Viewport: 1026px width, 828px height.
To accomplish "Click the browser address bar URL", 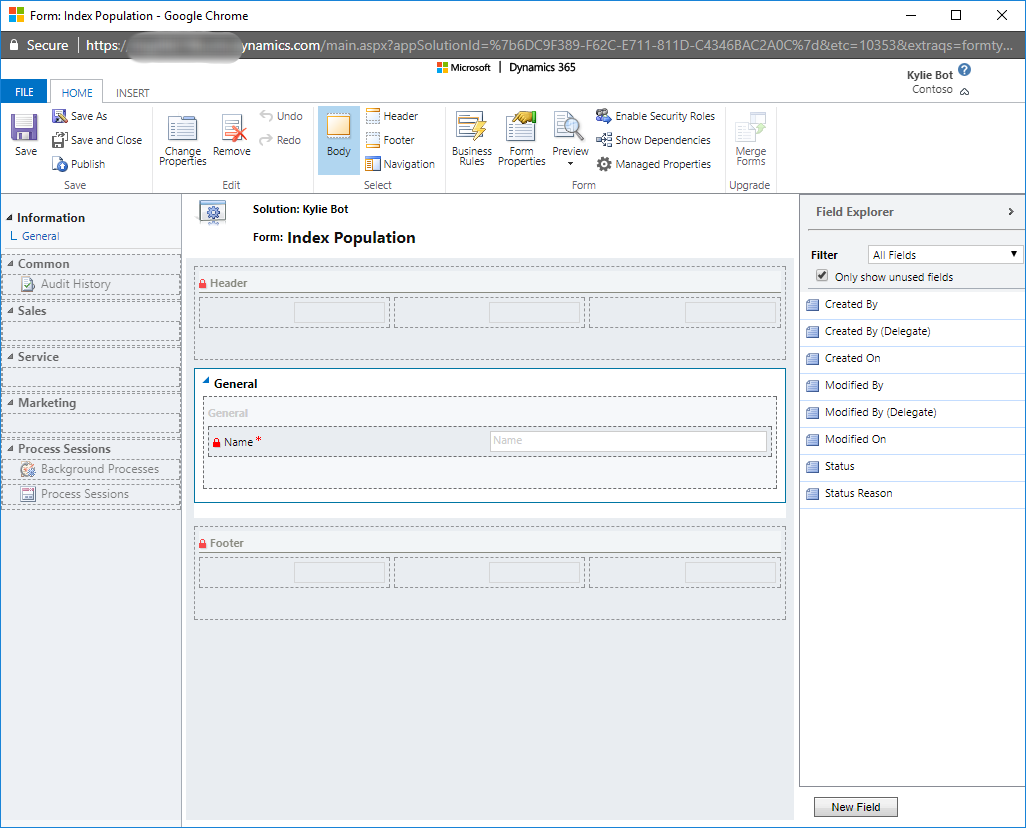I will pyautogui.click(x=550, y=45).
